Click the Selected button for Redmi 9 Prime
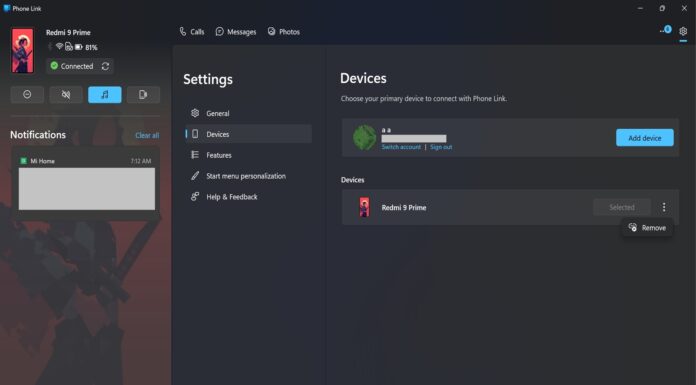 pyautogui.click(x=622, y=207)
